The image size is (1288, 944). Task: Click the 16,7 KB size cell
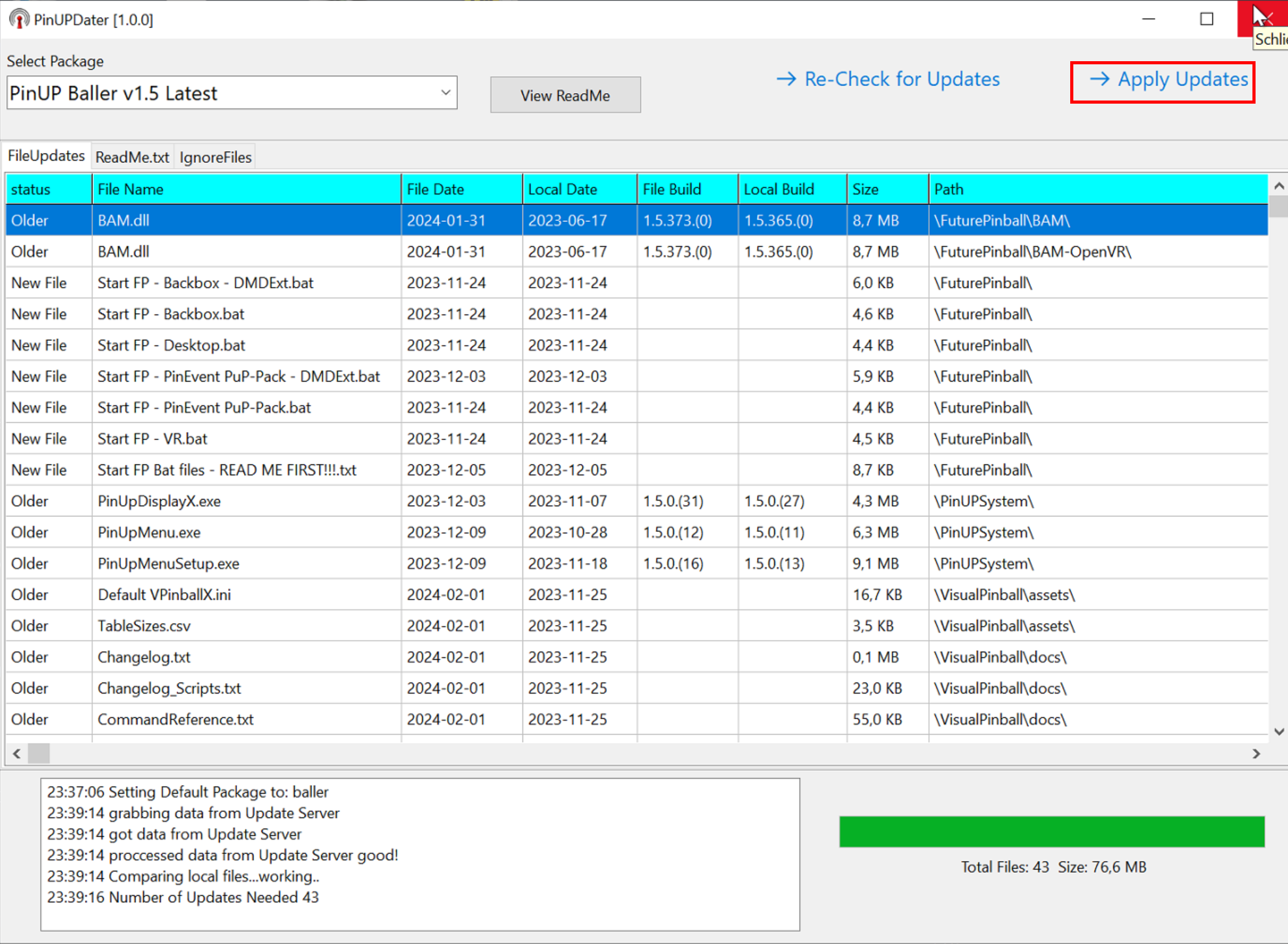888,595
